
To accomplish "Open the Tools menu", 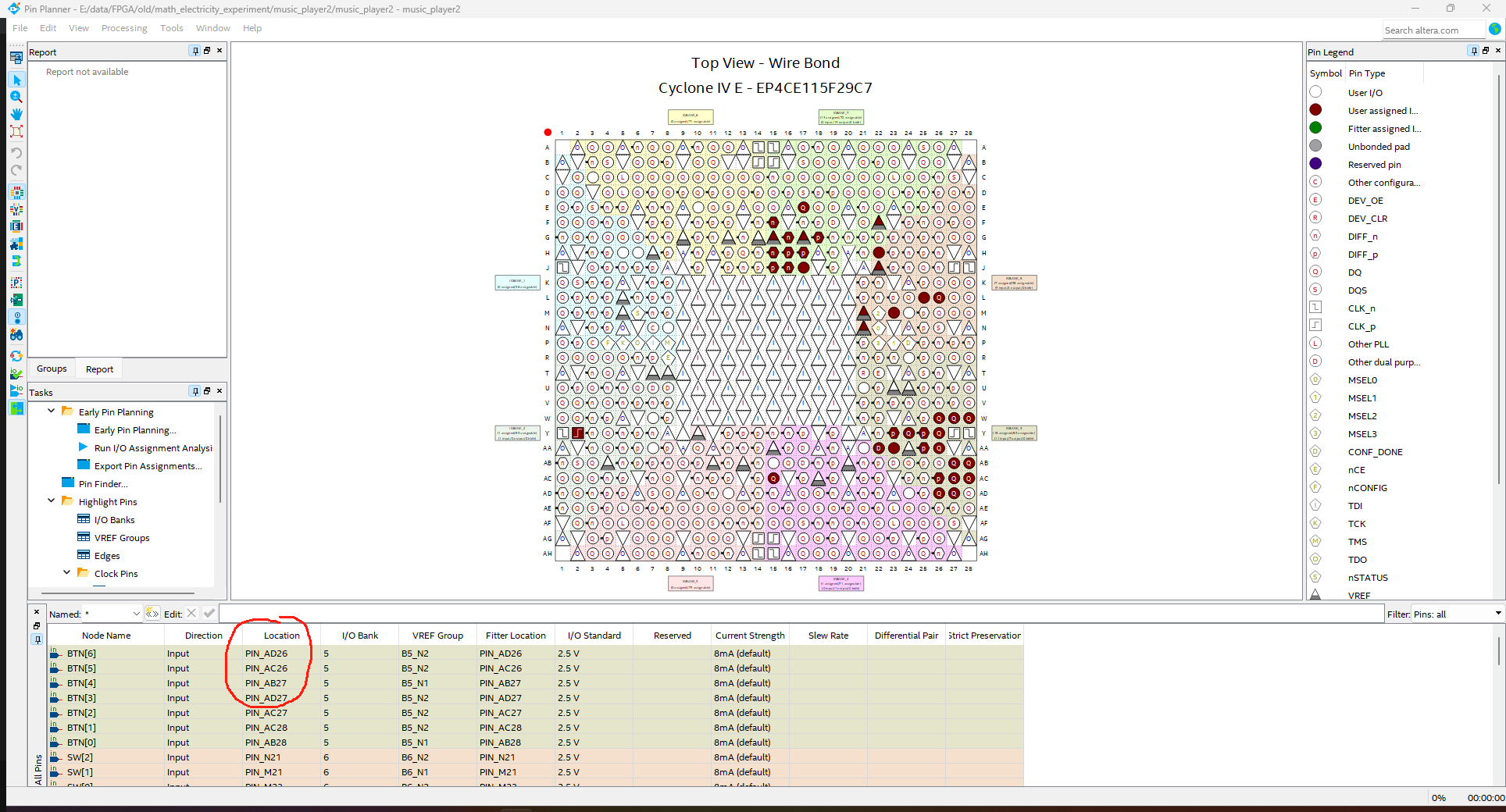I will (x=172, y=28).
